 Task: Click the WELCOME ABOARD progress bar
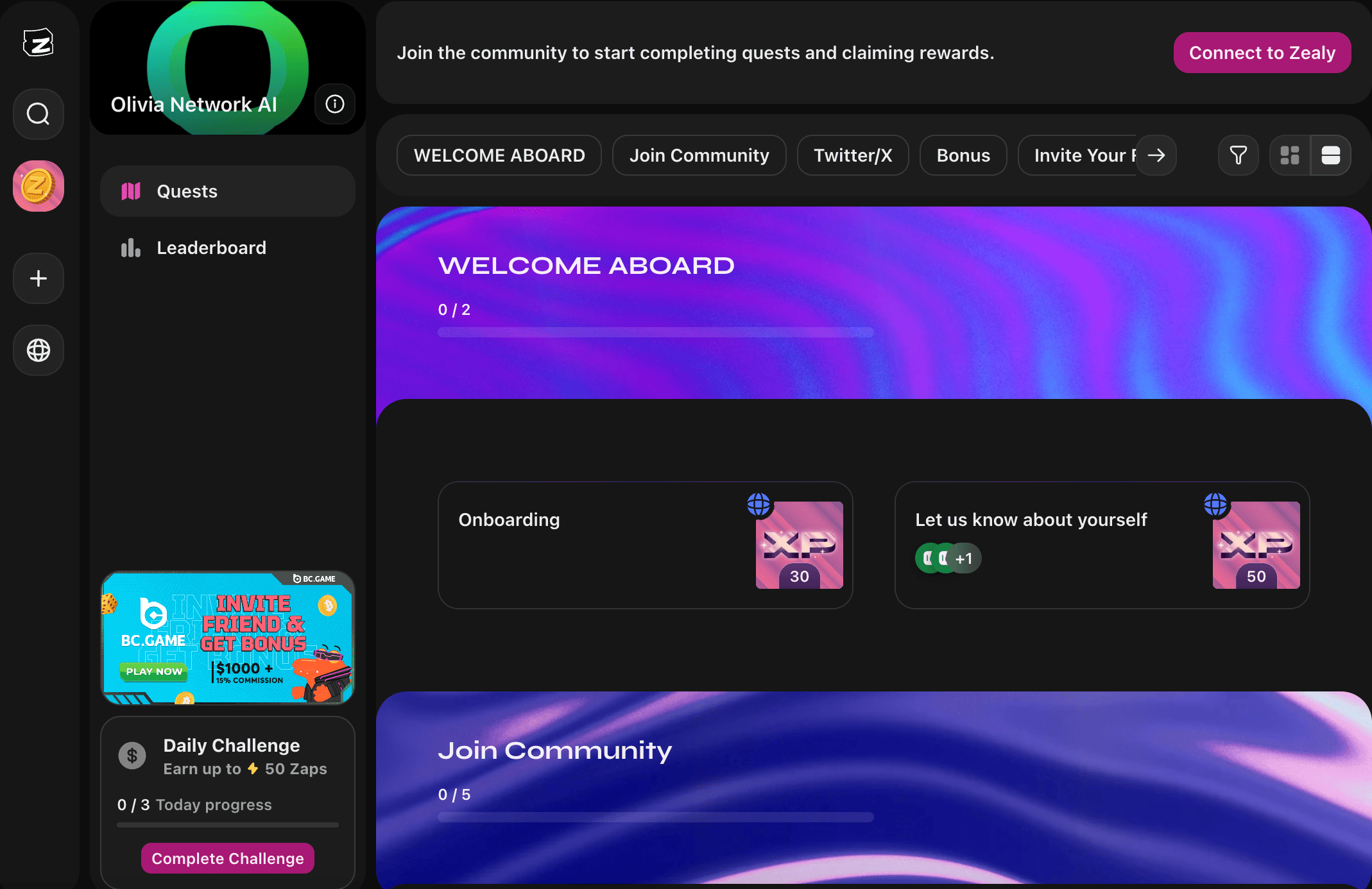[x=655, y=332]
